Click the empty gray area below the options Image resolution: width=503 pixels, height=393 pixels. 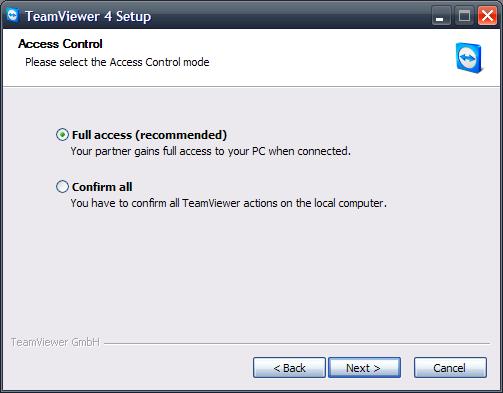pyautogui.click(x=251, y=273)
